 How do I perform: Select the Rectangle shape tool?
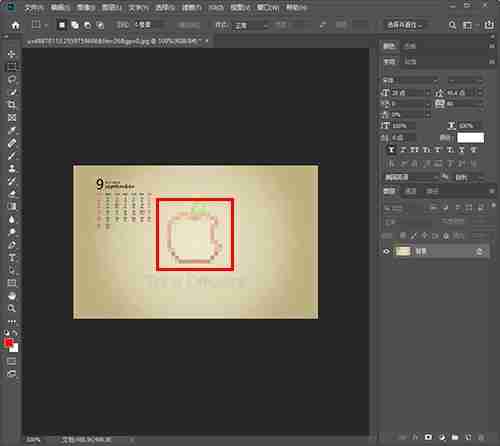tap(12, 283)
